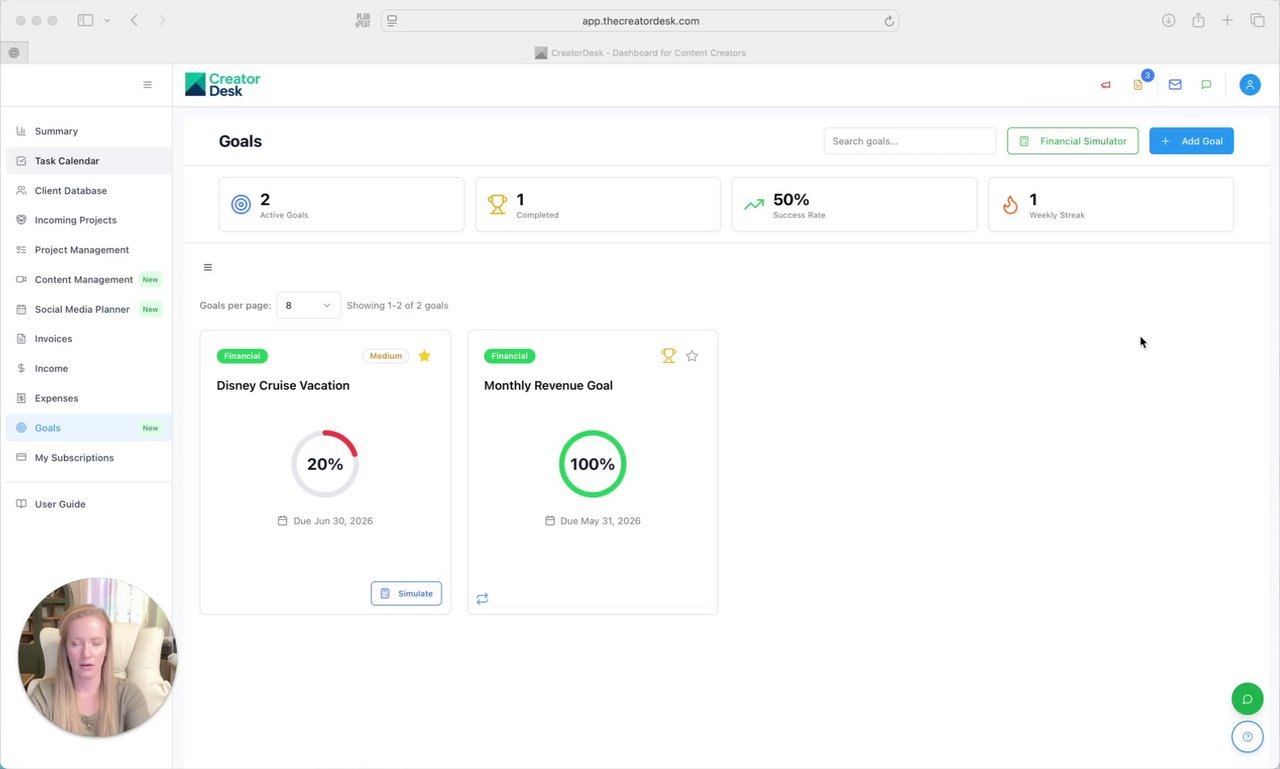This screenshot has height=769, width=1280.
Task: Open the user profile avatar
Action: pos(1250,85)
